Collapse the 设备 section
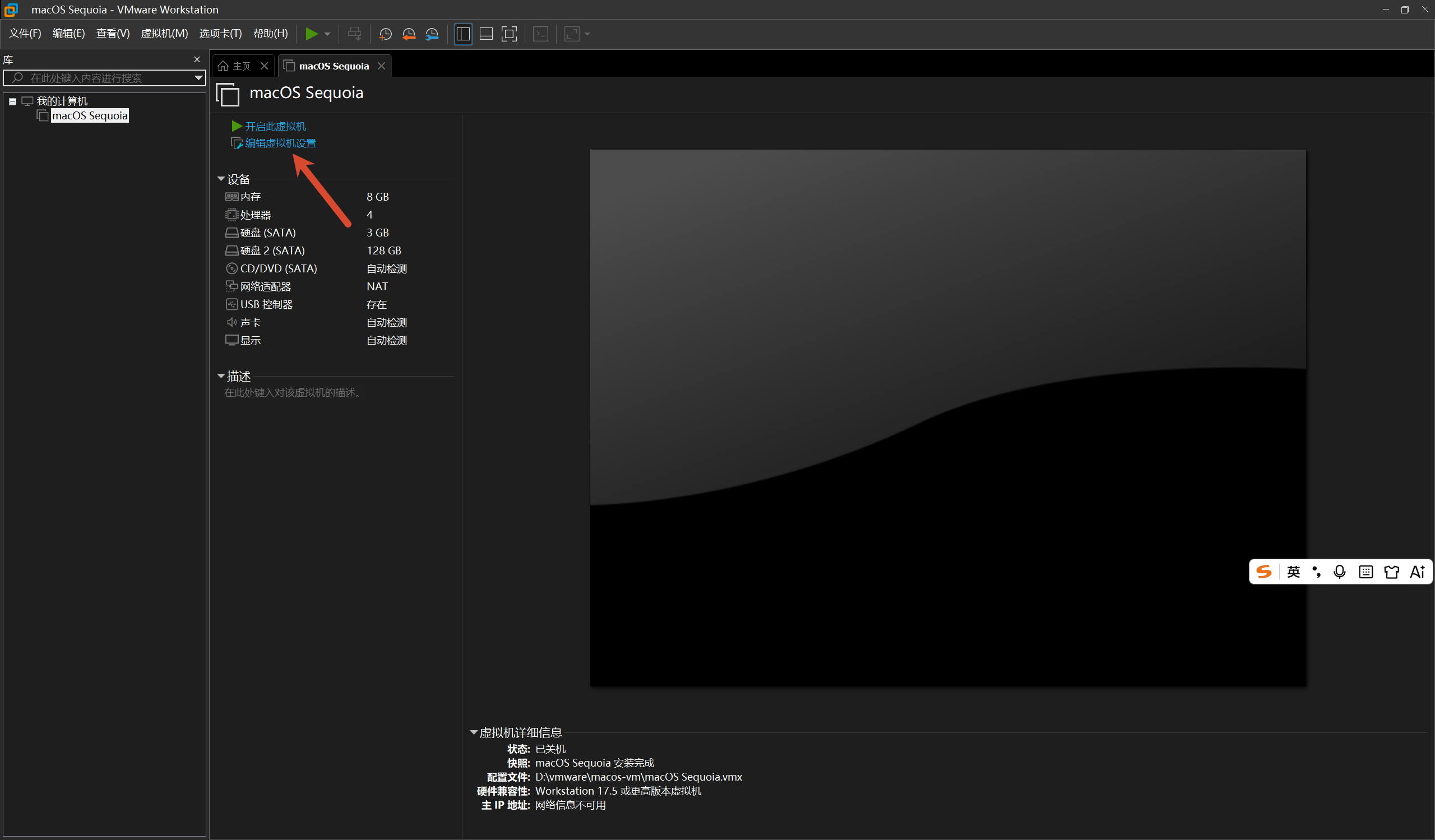Image resolution: width=1435 pixels, height=840 pixels. 221,179
